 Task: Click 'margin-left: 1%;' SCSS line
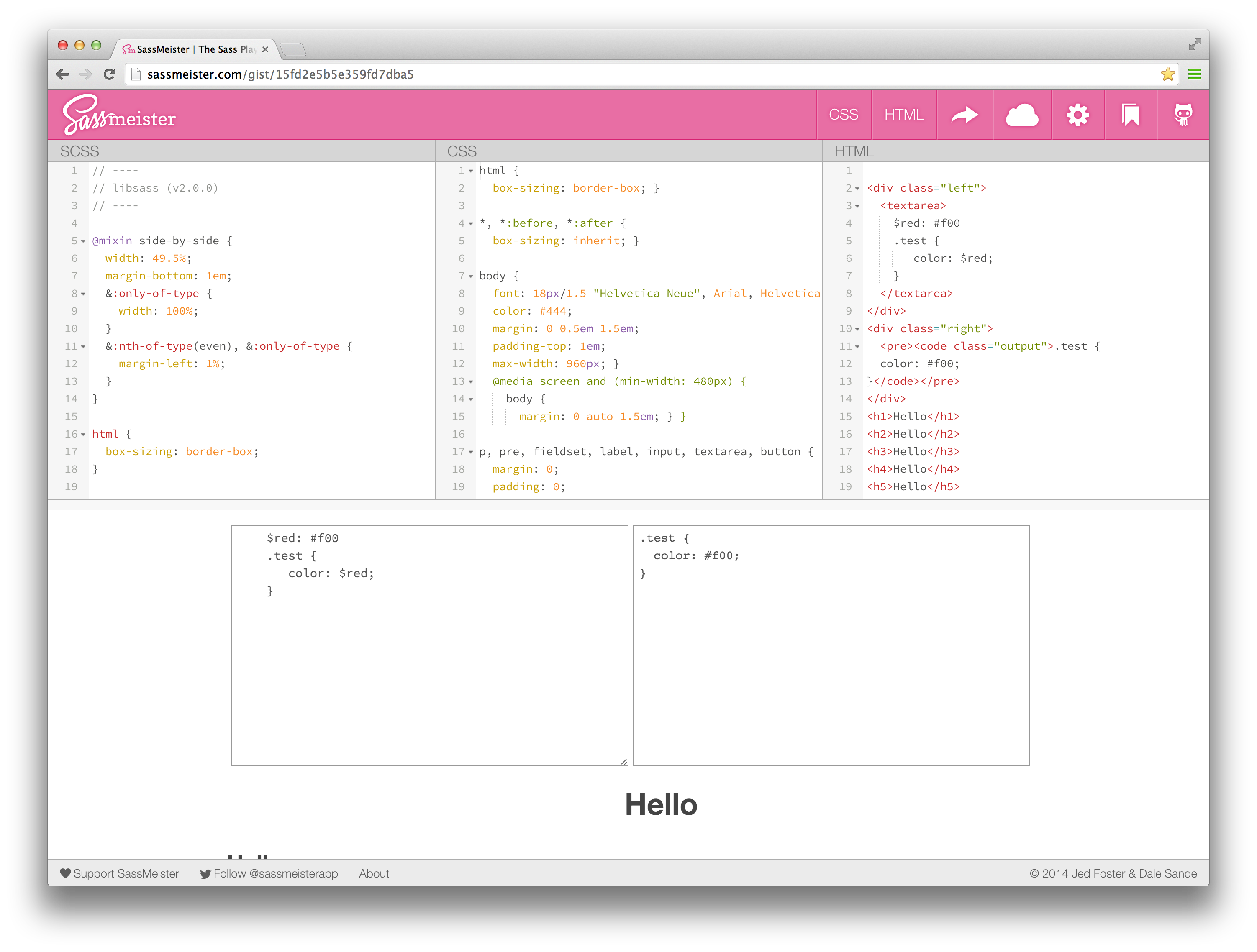click(172, 364)
